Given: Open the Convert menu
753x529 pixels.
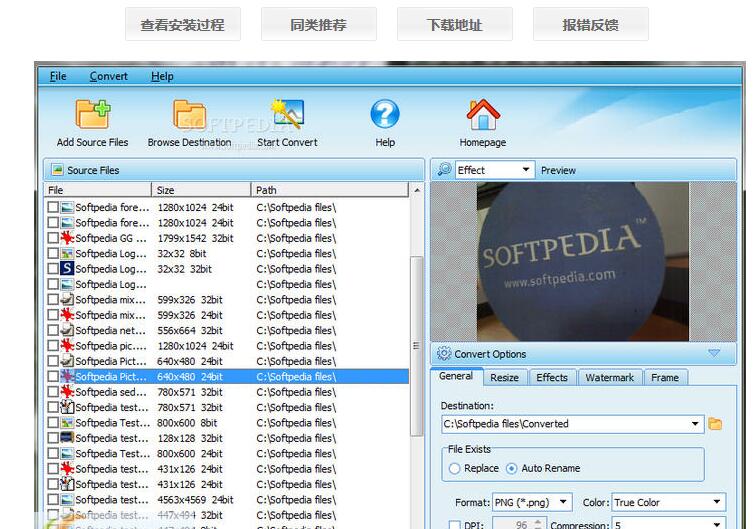Looking at the screenshot, I should (x=108, y=76).
